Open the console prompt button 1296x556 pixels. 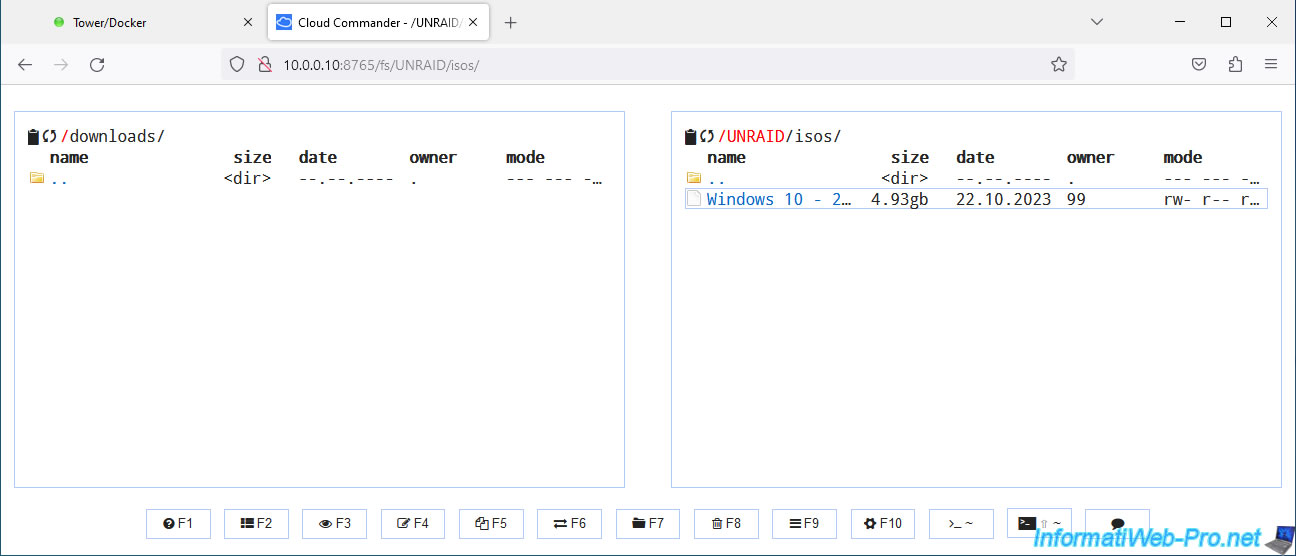click(x=960, y=523)
